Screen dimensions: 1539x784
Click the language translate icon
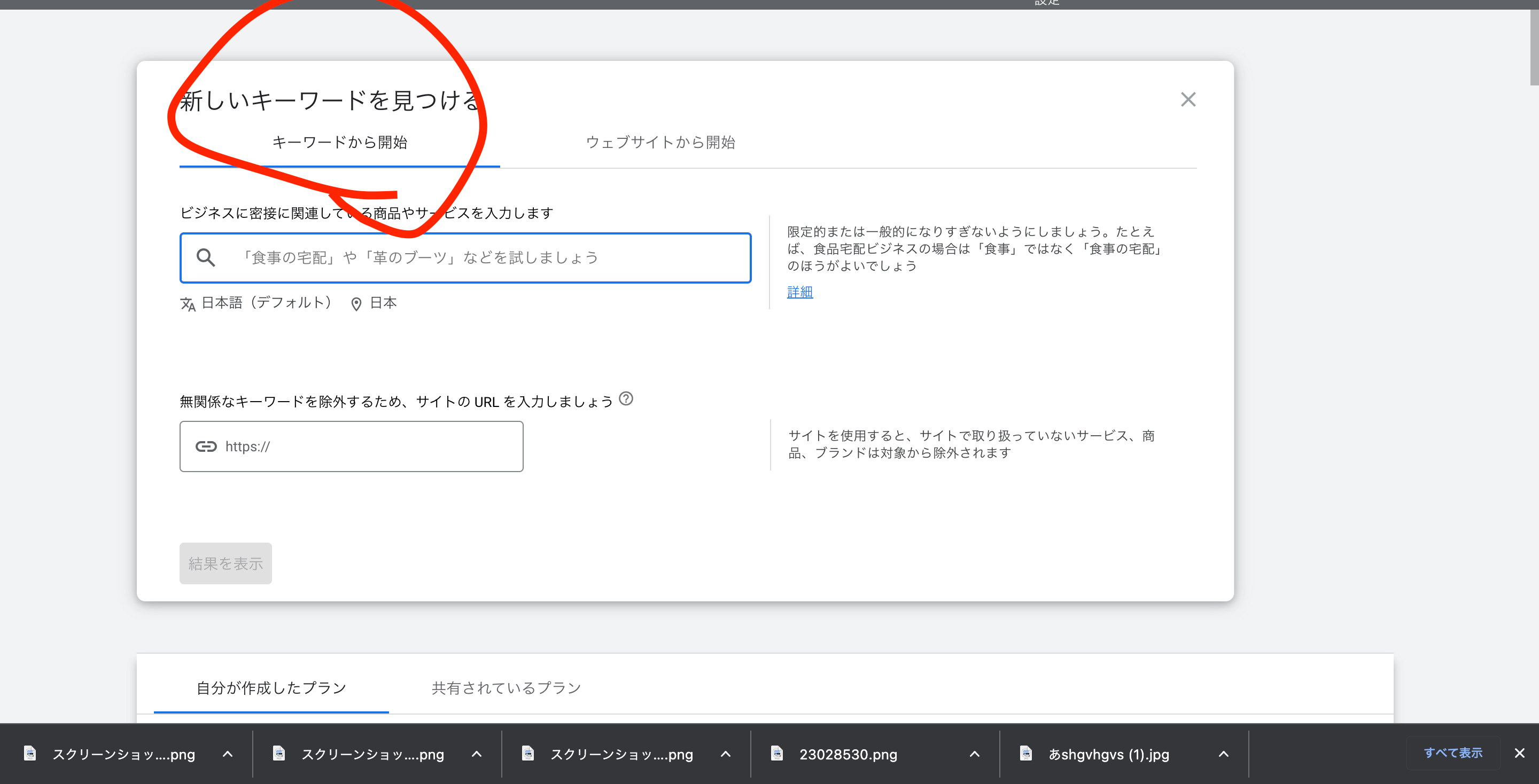click(188, 304)
